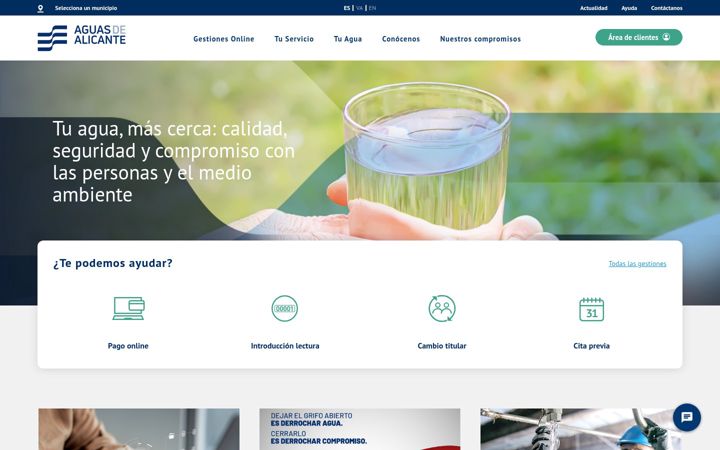Click the ¿Te podemos ayudar? heading
720x450 pixels.
click(112, 263)
